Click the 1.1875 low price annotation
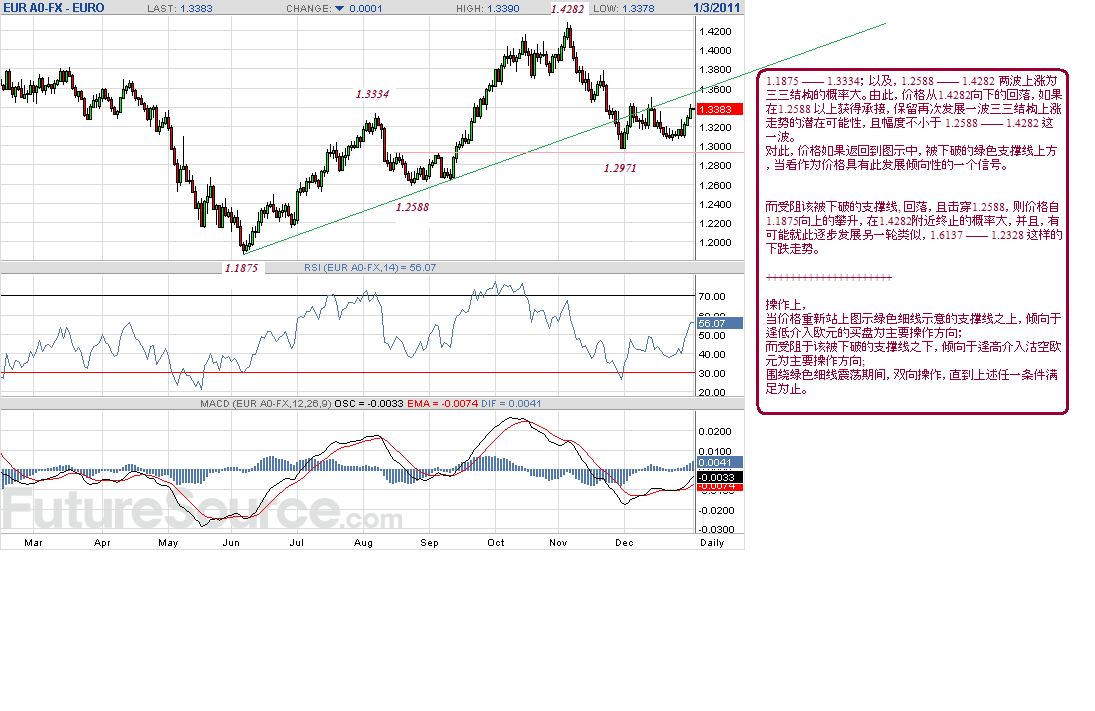This screenshot has width=1095, height=711. tap(241, 268)
